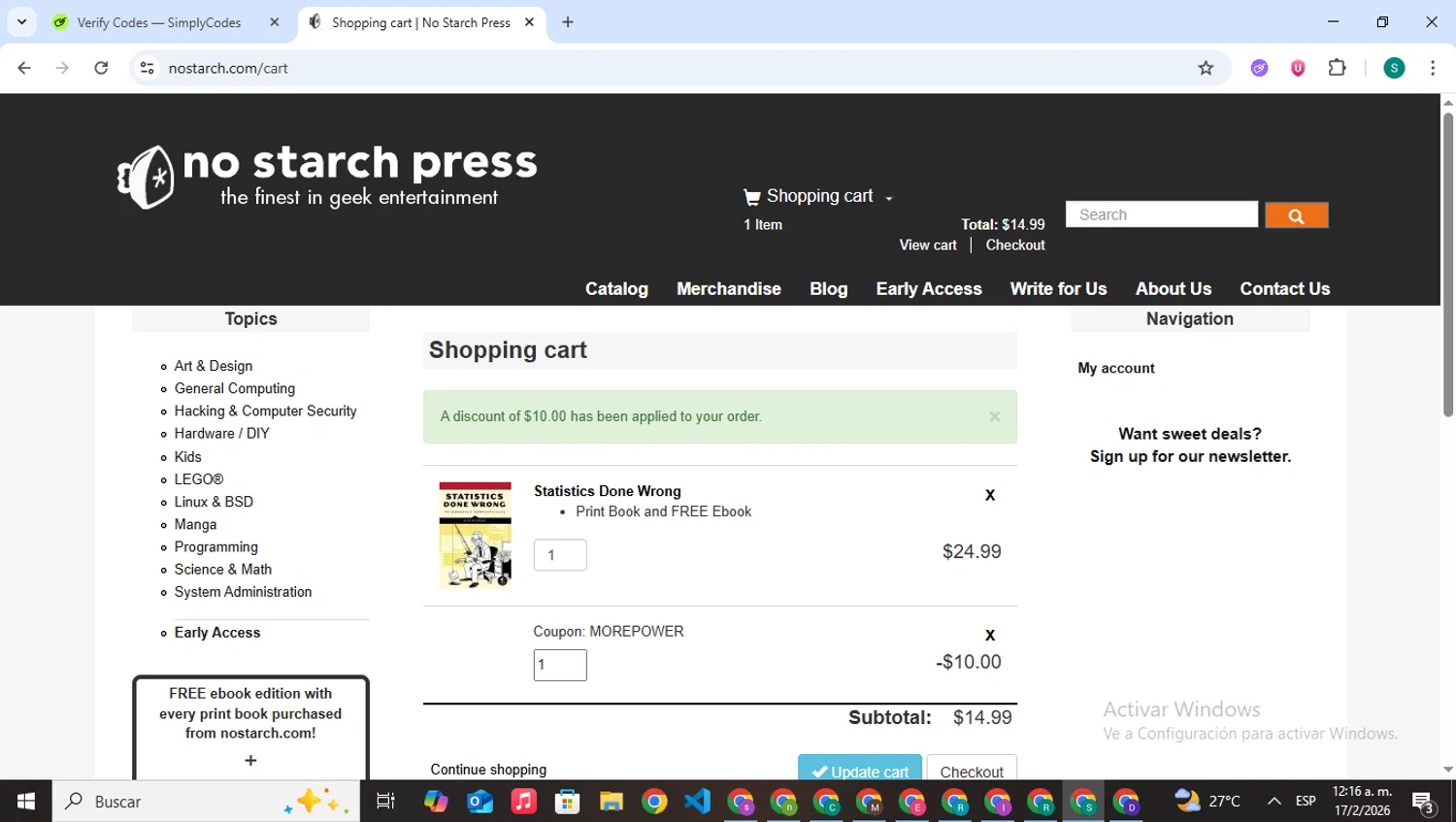Open the General Computing topic
1456x822 pixels.
pyautogui.click(x=235, y=388)
